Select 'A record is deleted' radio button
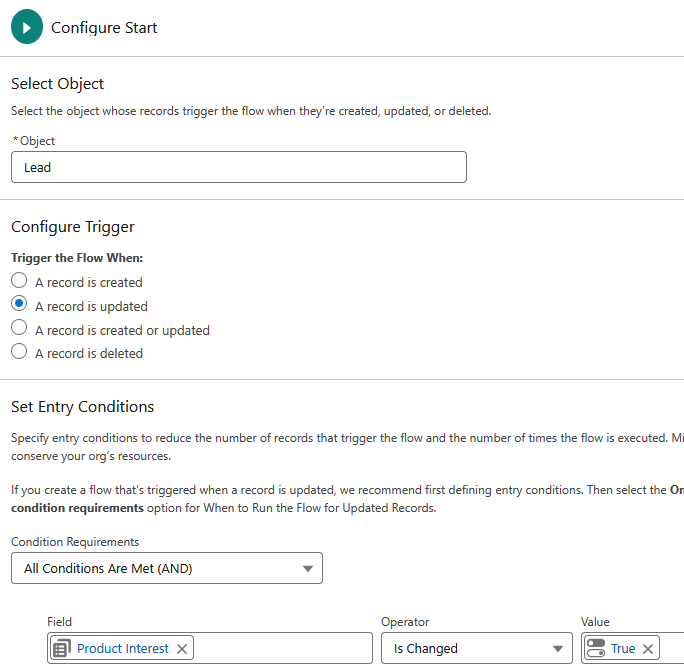 19,352
